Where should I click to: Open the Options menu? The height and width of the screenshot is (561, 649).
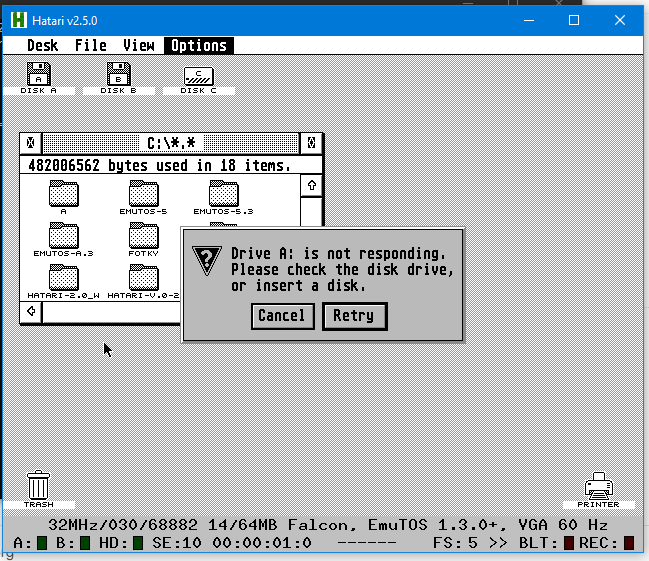tap(199, 45)
